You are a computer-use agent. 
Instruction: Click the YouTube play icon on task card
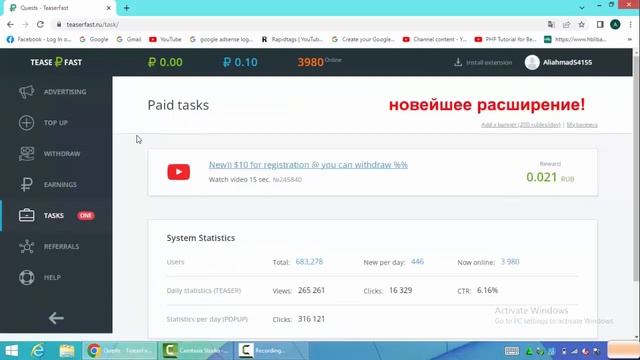click(179, 172)
